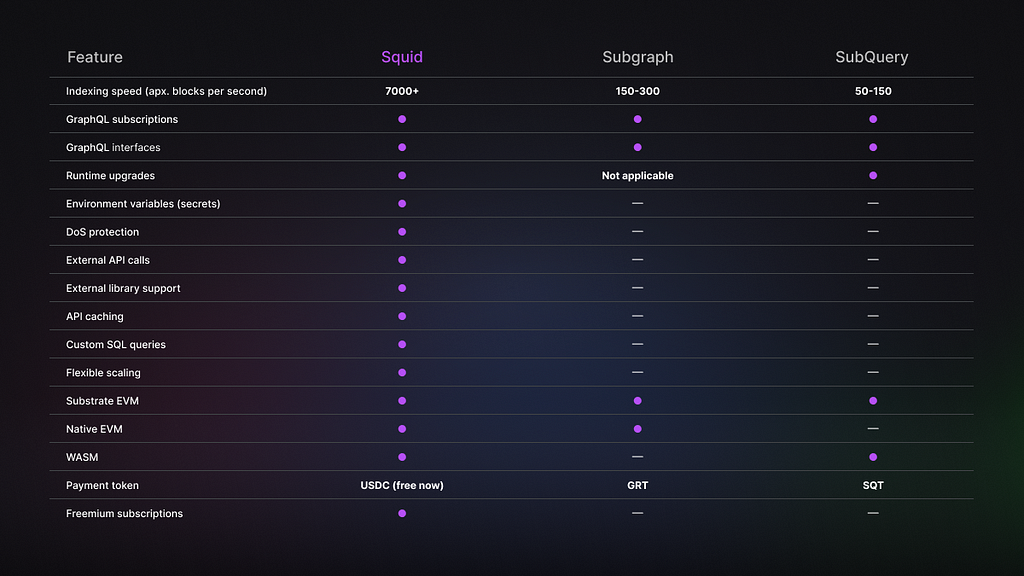Click Subgraph's dot for GraphQL interfaces
The width and height of the screenshot is (1024, 576).
[637, 147]
